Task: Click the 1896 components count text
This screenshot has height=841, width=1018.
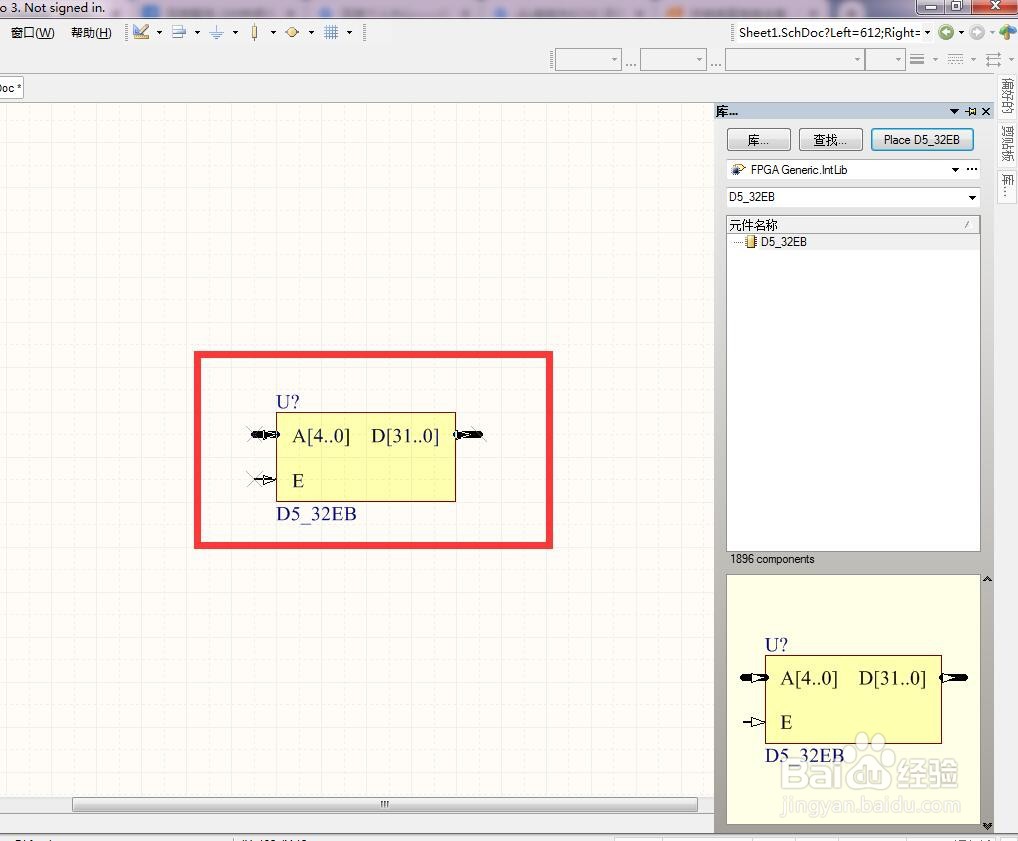Action: [772, 559]
